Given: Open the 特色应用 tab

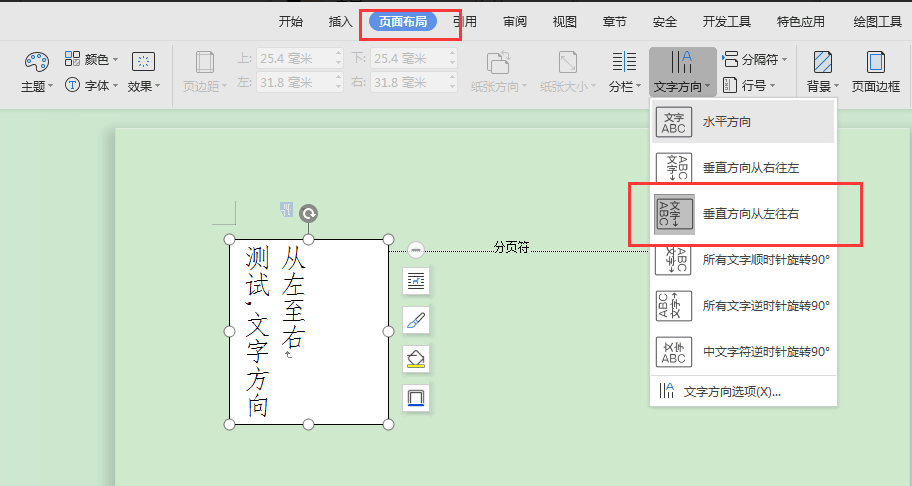Looking at the screenshot, I should [800, 22].
